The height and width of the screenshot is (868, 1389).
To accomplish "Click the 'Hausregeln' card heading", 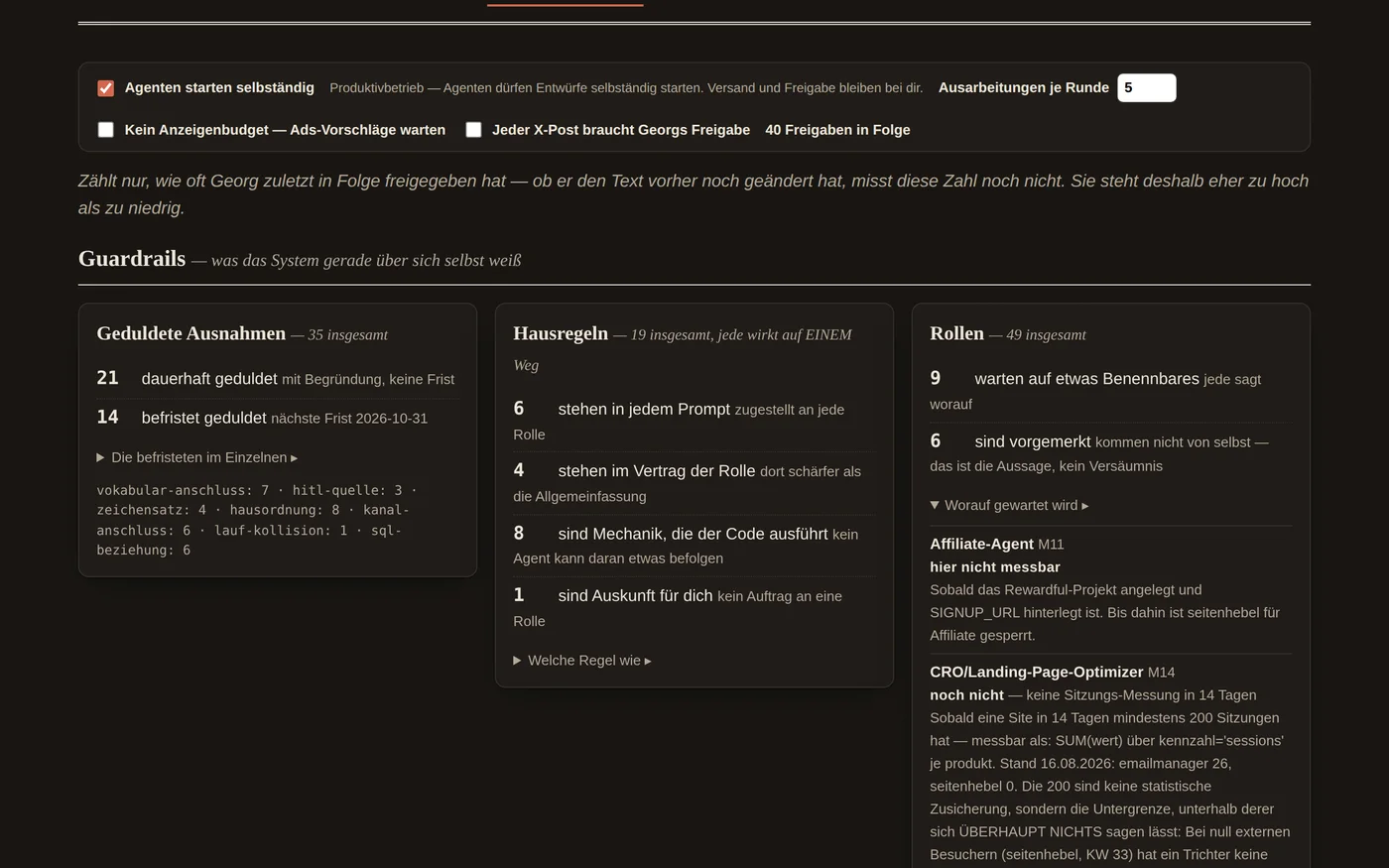I will (561, 334).
